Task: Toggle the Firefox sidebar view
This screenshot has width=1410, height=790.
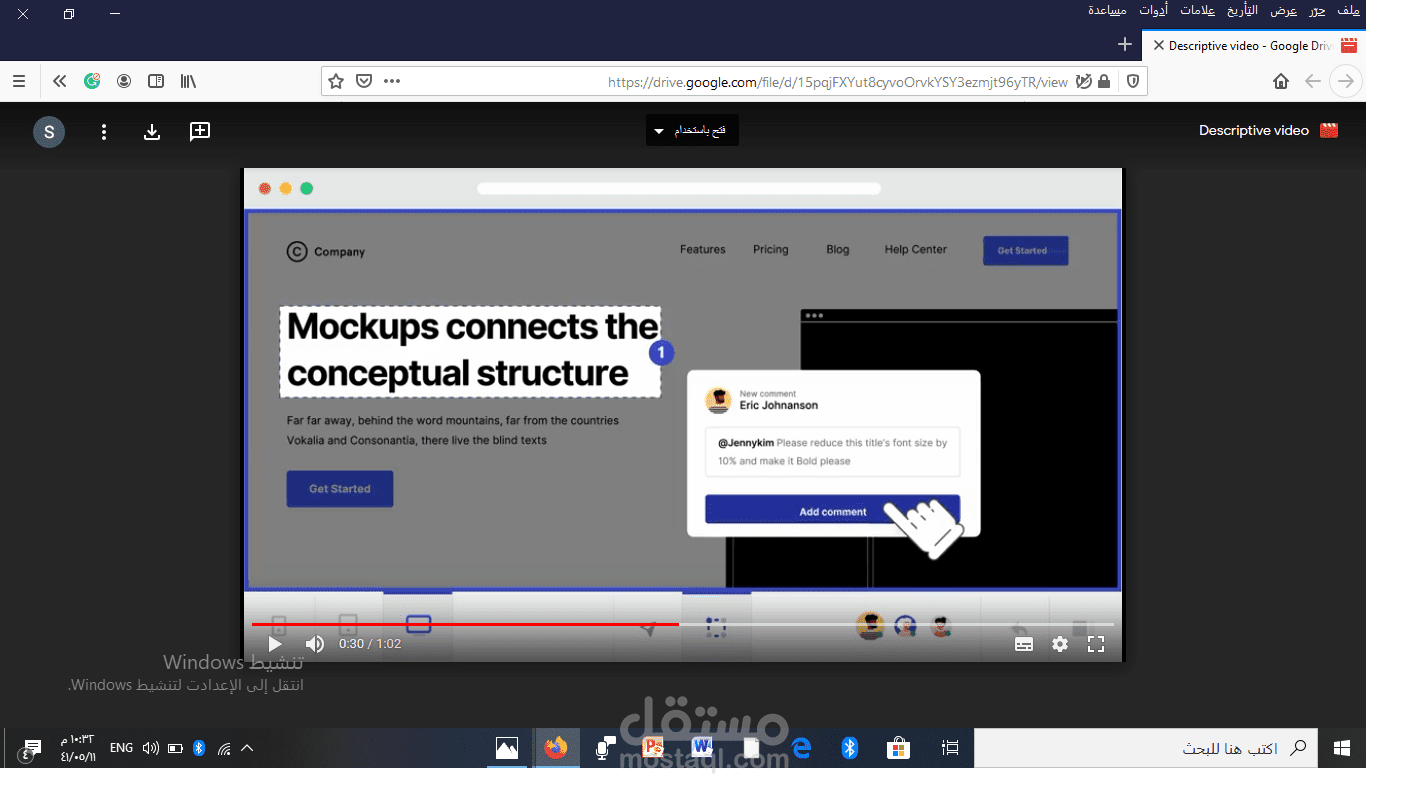Action: click(156, 81)
